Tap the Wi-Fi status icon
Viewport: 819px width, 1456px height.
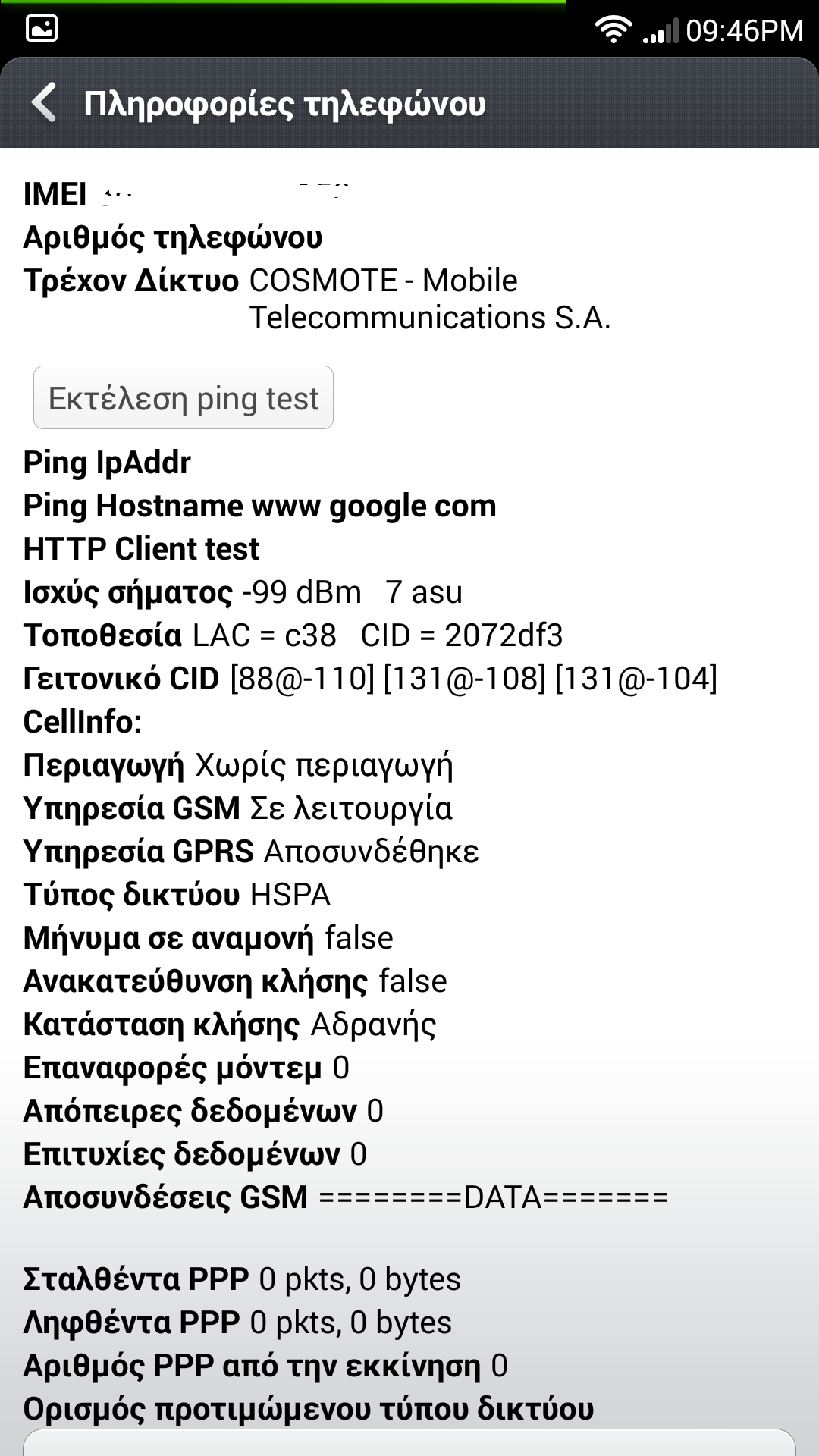pyautogui.click(x=613, y=30)
